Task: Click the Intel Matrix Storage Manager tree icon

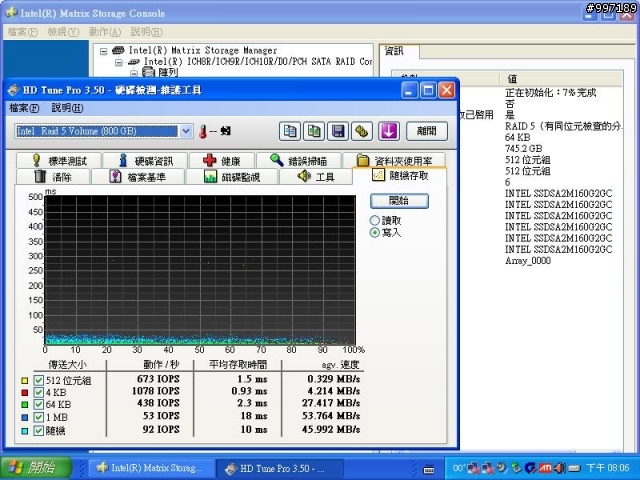Action: point(118,50)
